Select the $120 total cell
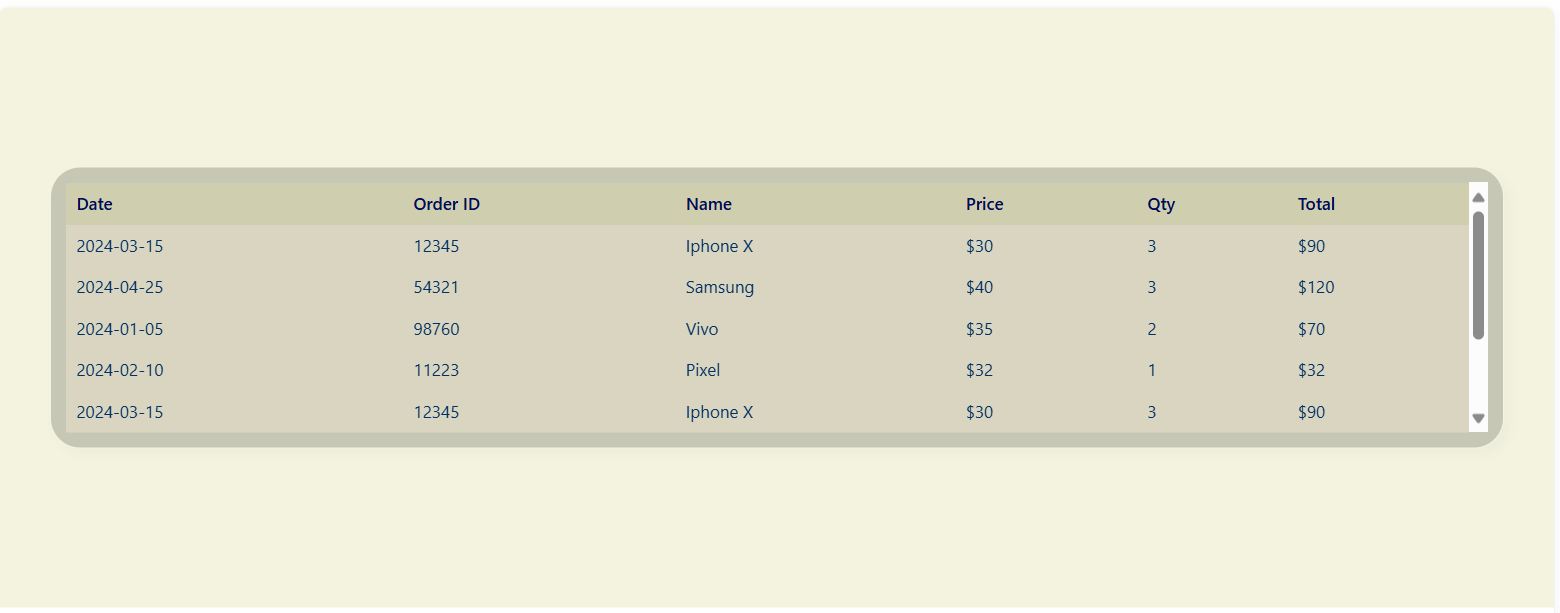Viewport: 1560px width, 613px height. 1316,288
